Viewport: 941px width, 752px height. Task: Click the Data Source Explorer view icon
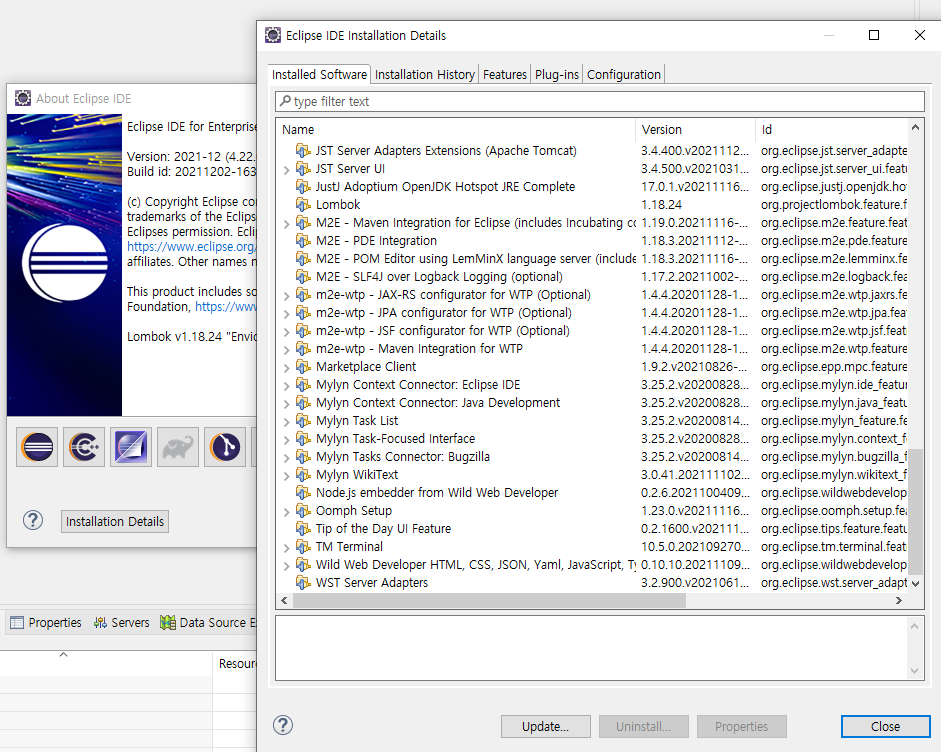pos(168,622)
